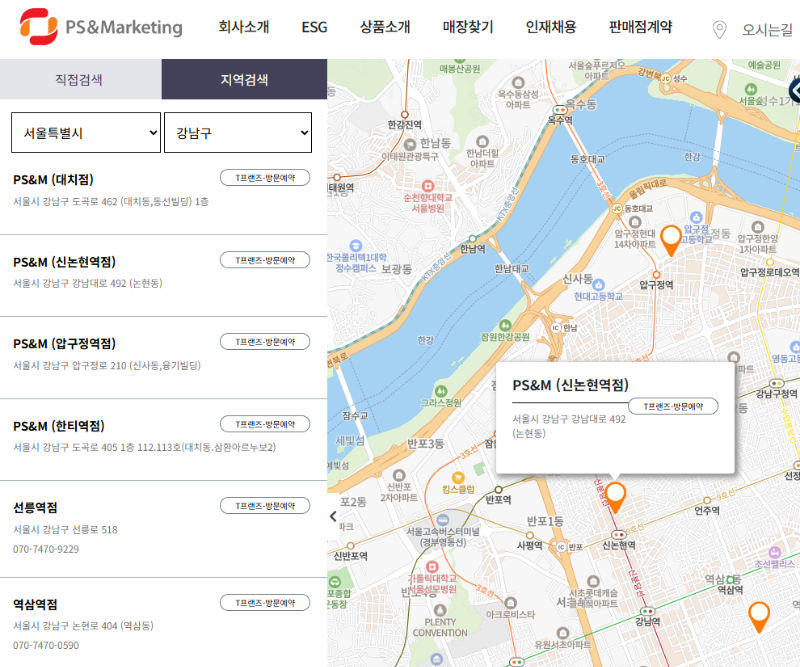
Task: Open the 회사소개 menu
Action: click(243, 27)
